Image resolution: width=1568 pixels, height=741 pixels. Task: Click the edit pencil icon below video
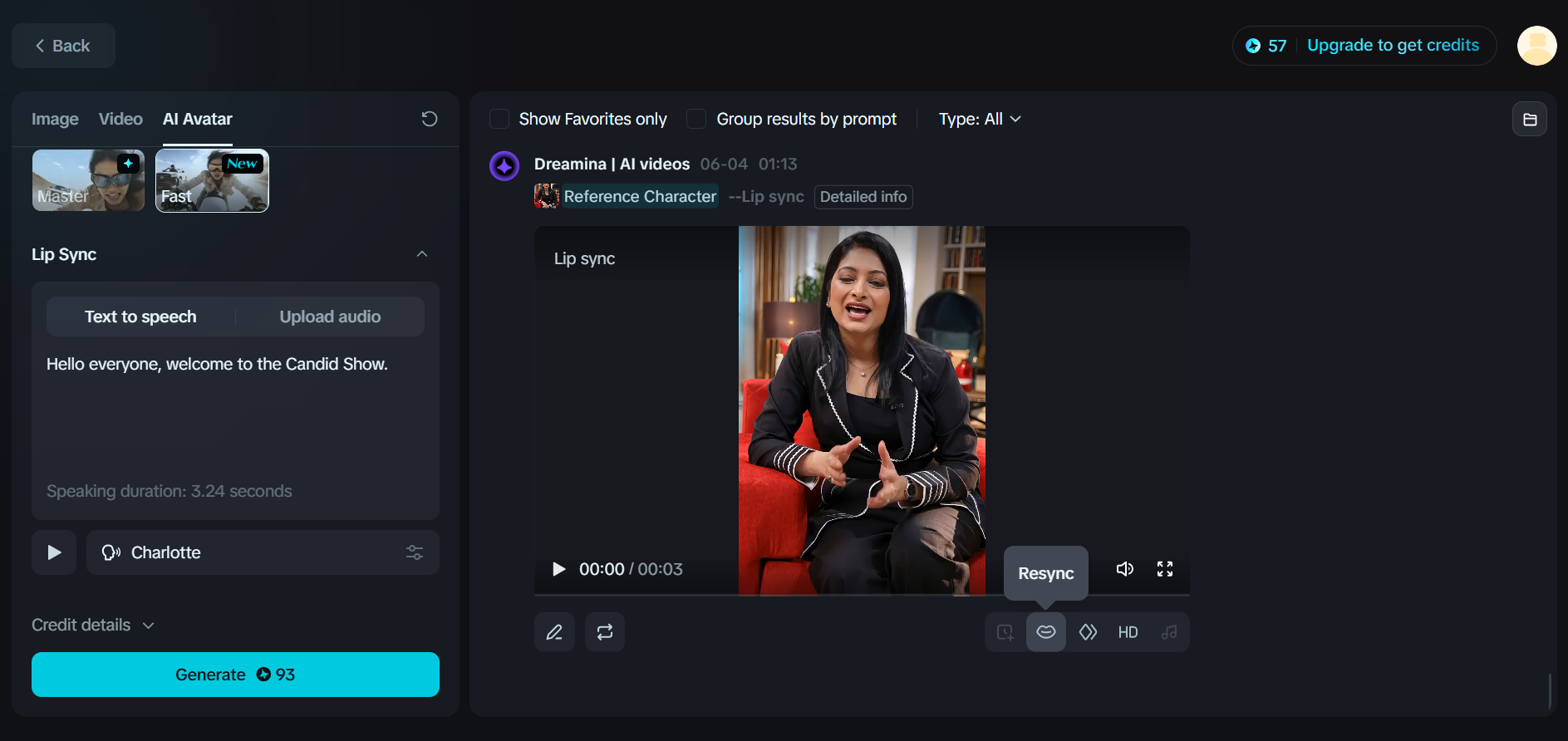tap(554, 632)
